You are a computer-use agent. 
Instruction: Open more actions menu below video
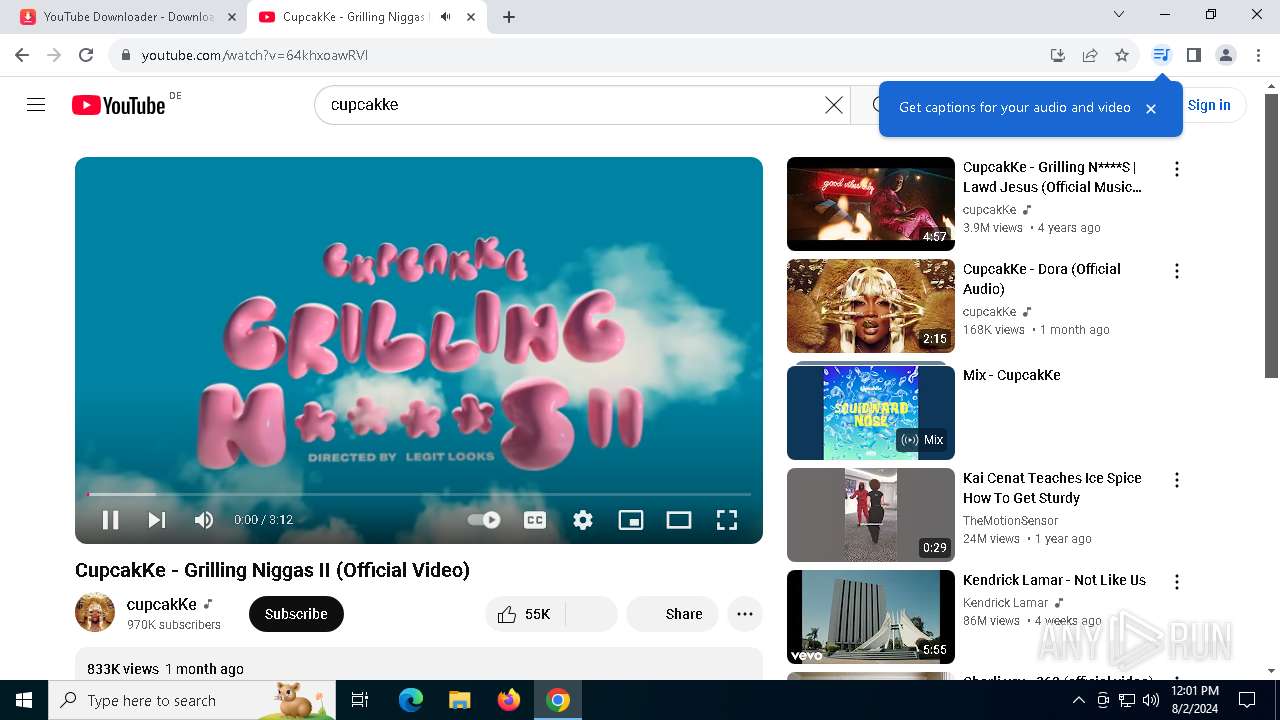click(x=745, y=614)
